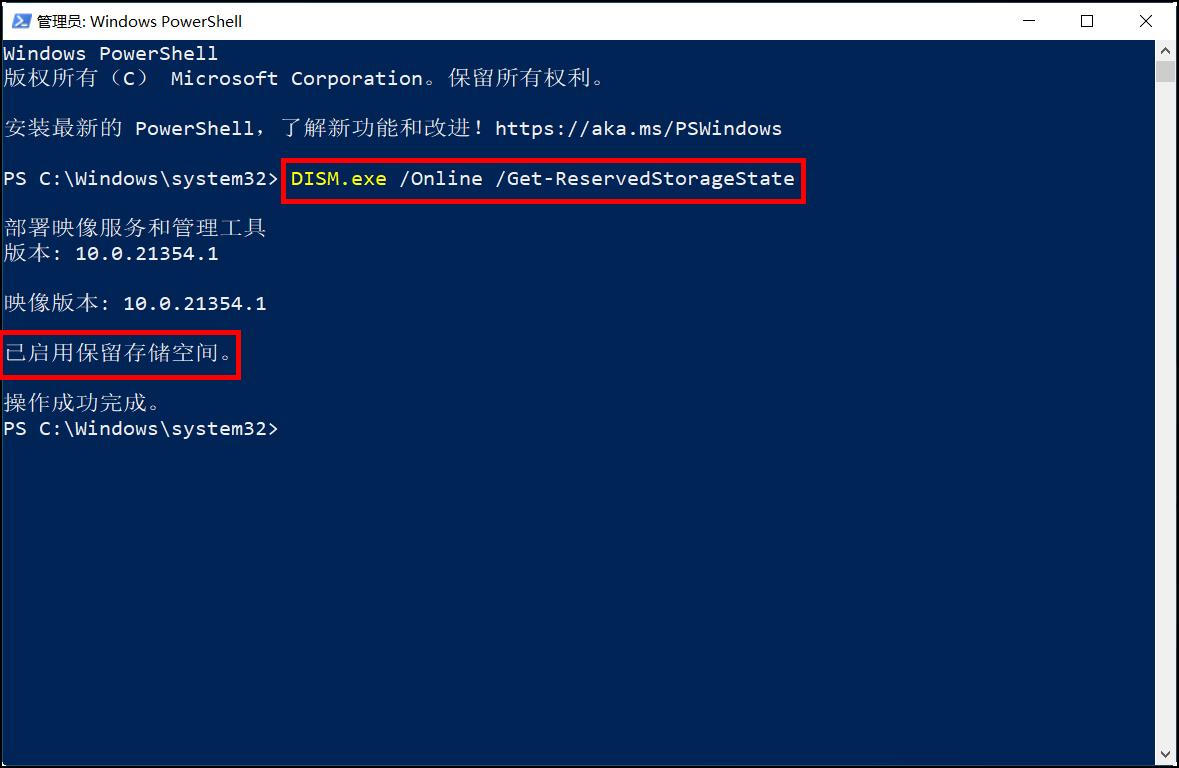Screen dimensions: 1179x768
Task: Click the scrollbar down arrow
Action: point(1165,755)
